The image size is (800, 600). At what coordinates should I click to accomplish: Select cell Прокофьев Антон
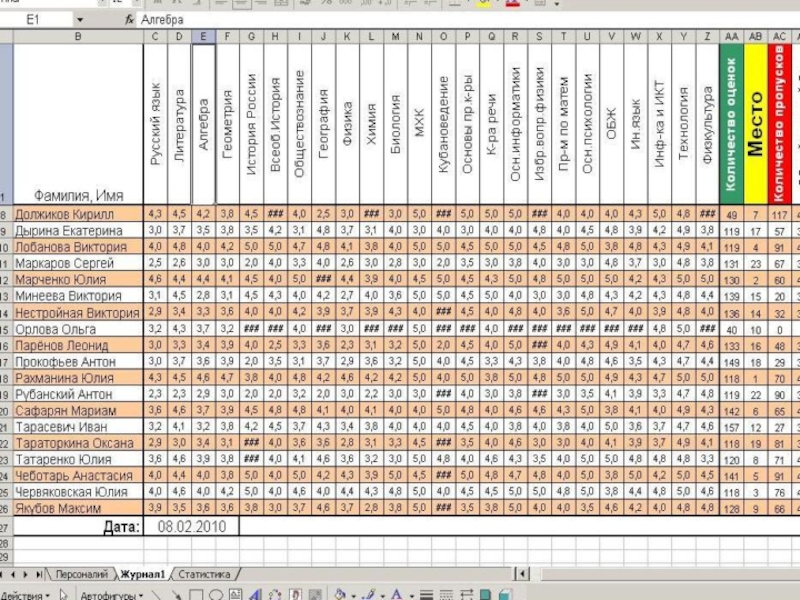pos(78,362)
